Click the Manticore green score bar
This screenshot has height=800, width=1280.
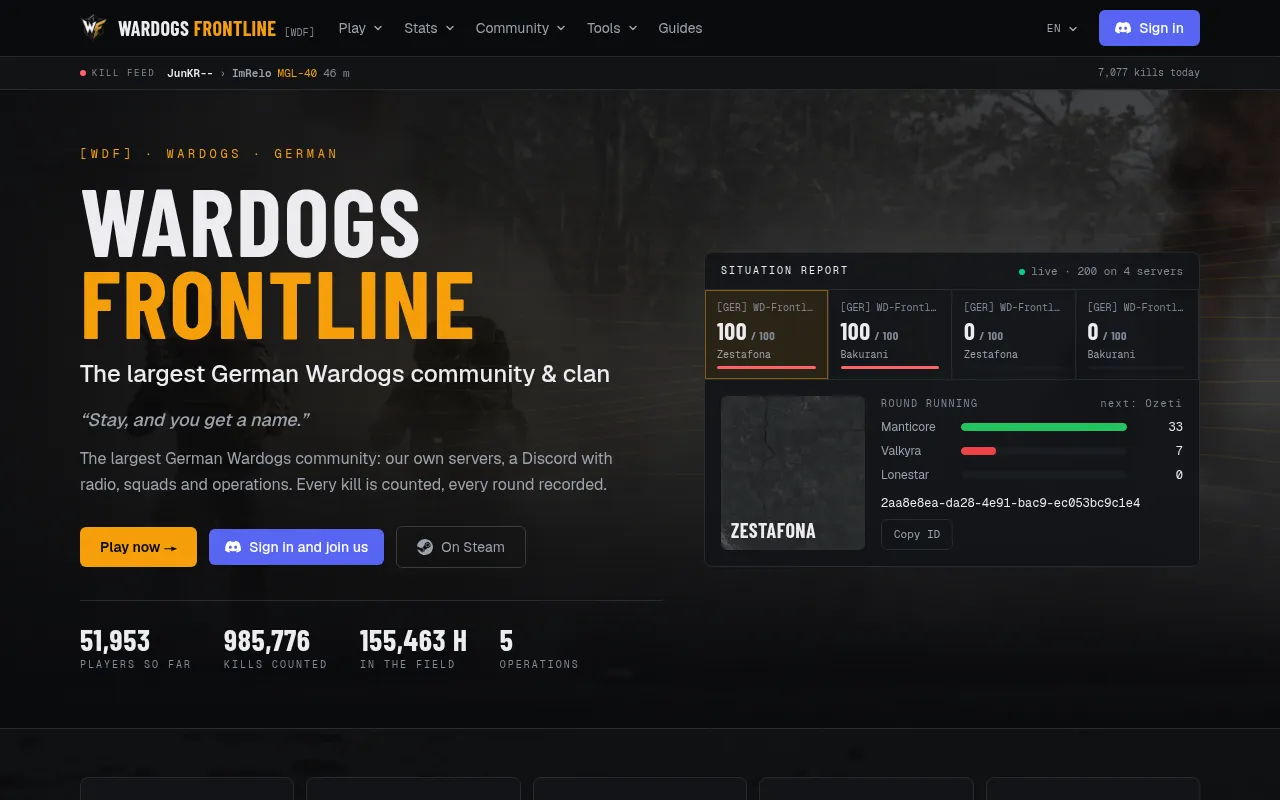tap(1044, 427)
